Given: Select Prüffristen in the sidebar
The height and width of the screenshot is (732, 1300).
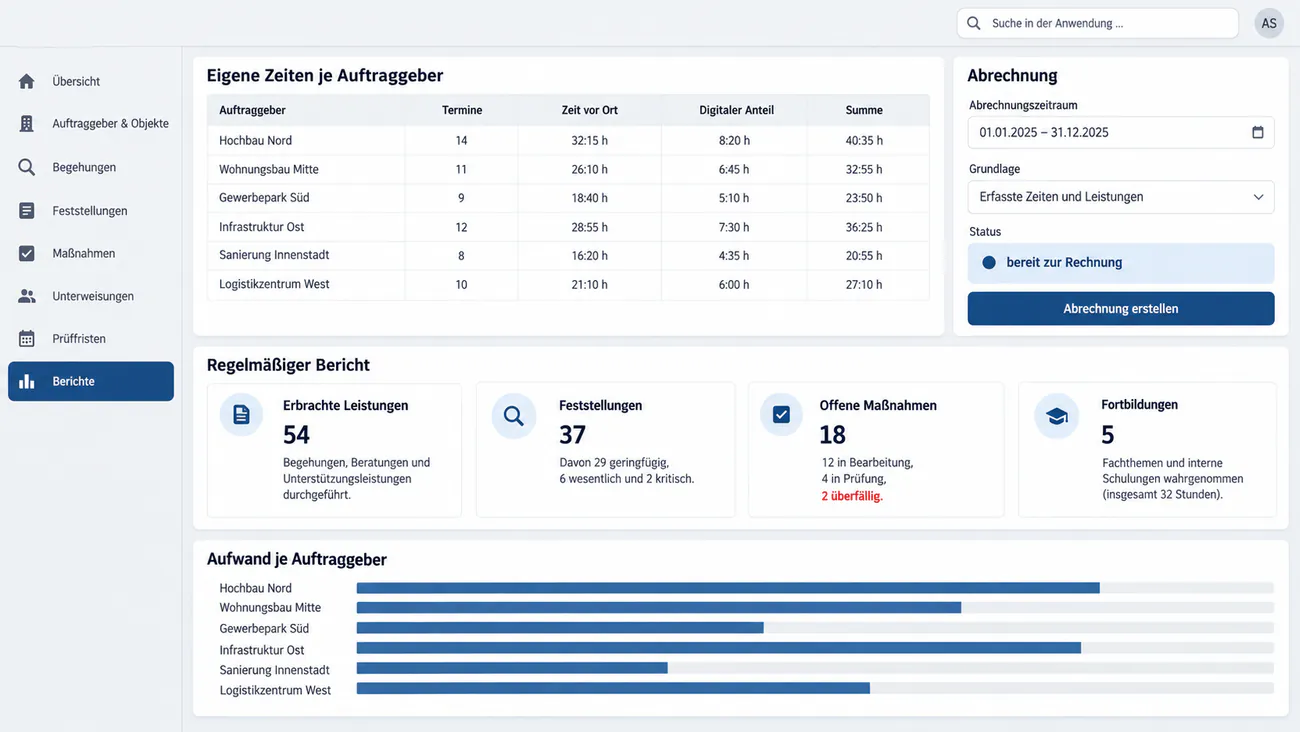Looking at the screenshot, I should click(91, 339).
